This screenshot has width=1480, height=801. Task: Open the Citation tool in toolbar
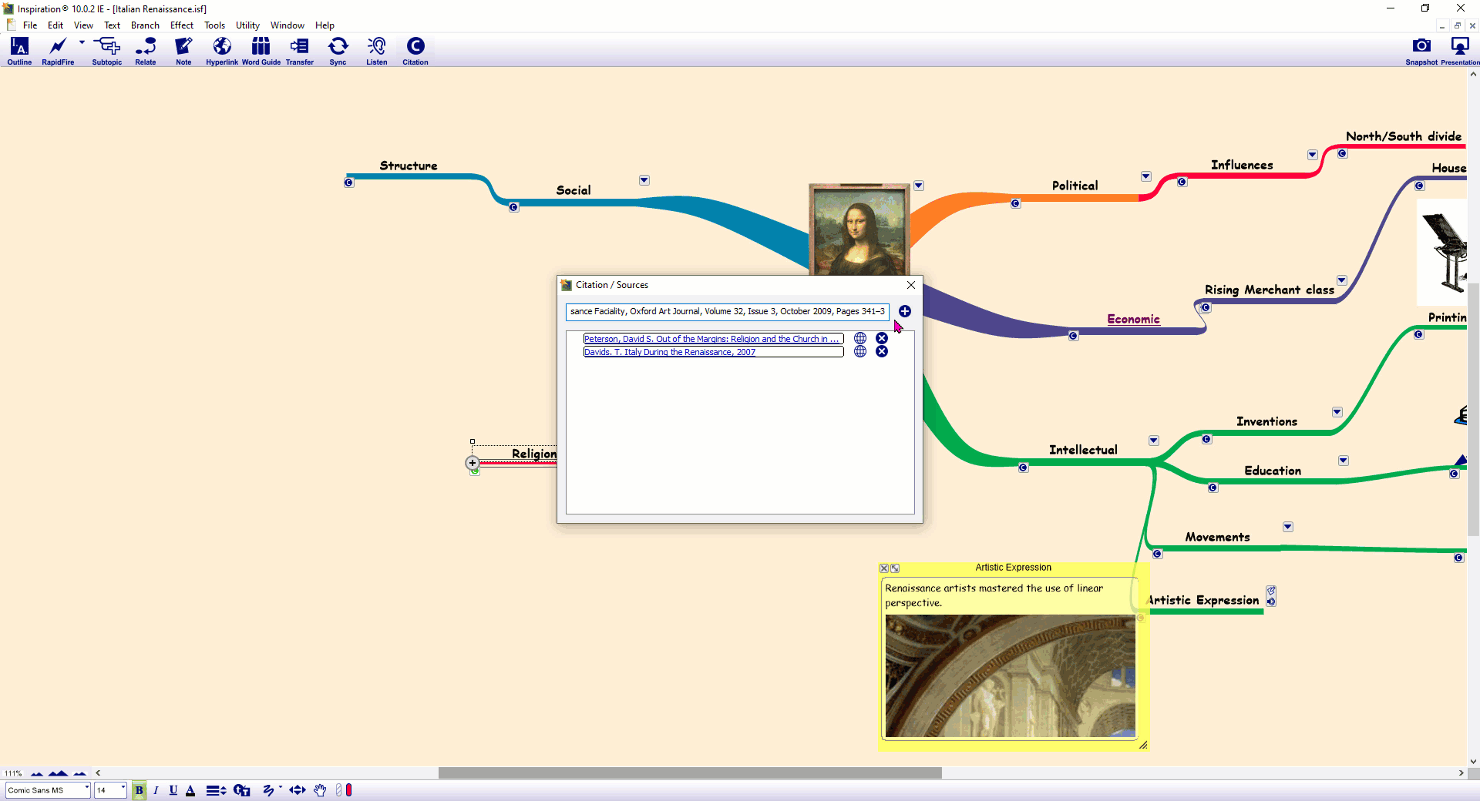point(415,51)
